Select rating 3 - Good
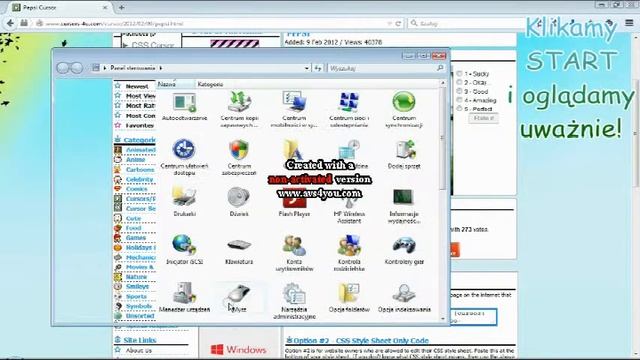The width and height of the screenshot is (640, 360). tap(459, 91)
